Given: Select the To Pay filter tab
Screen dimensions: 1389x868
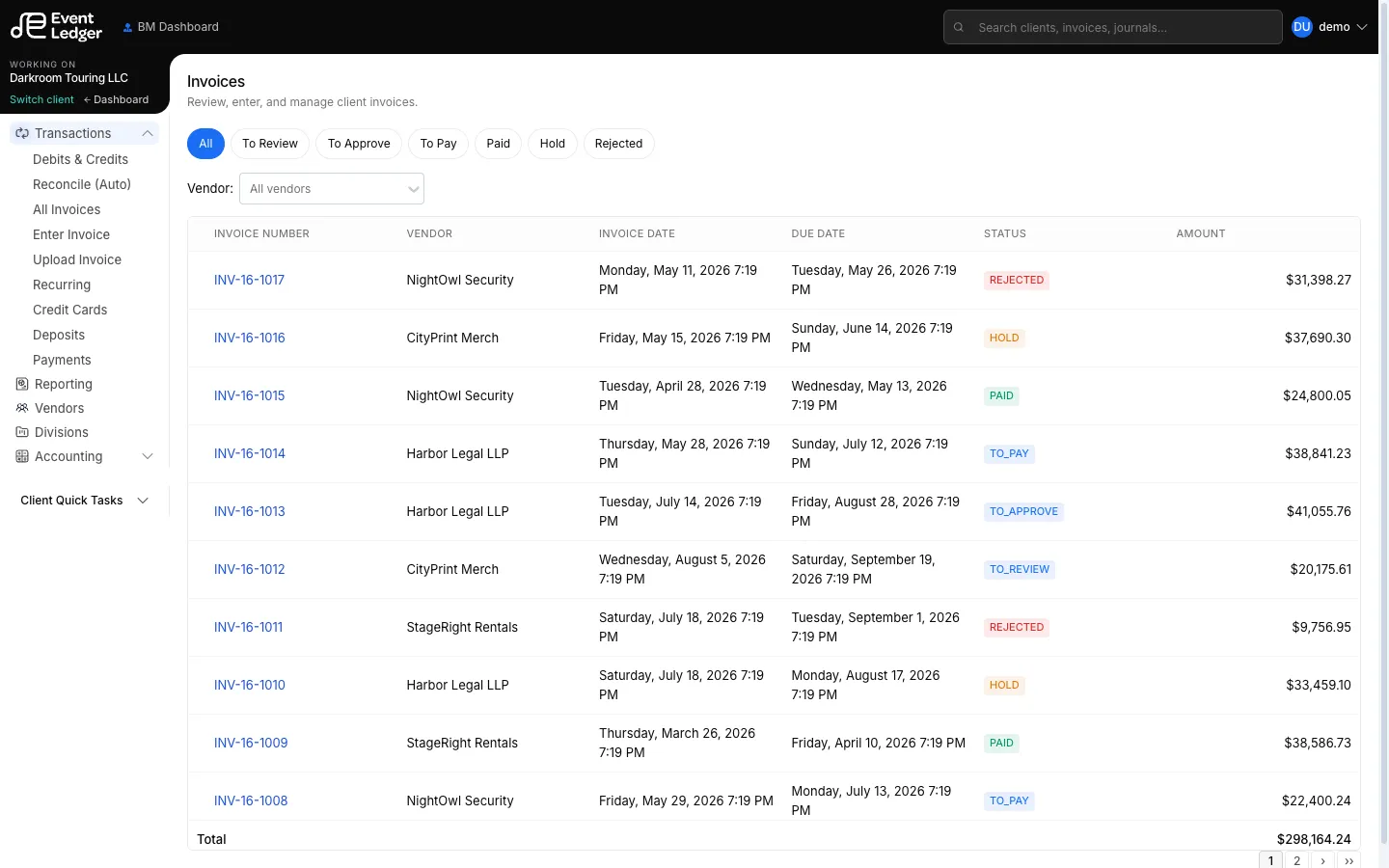Looking at the screenshot, I should (x=439, y=144).
